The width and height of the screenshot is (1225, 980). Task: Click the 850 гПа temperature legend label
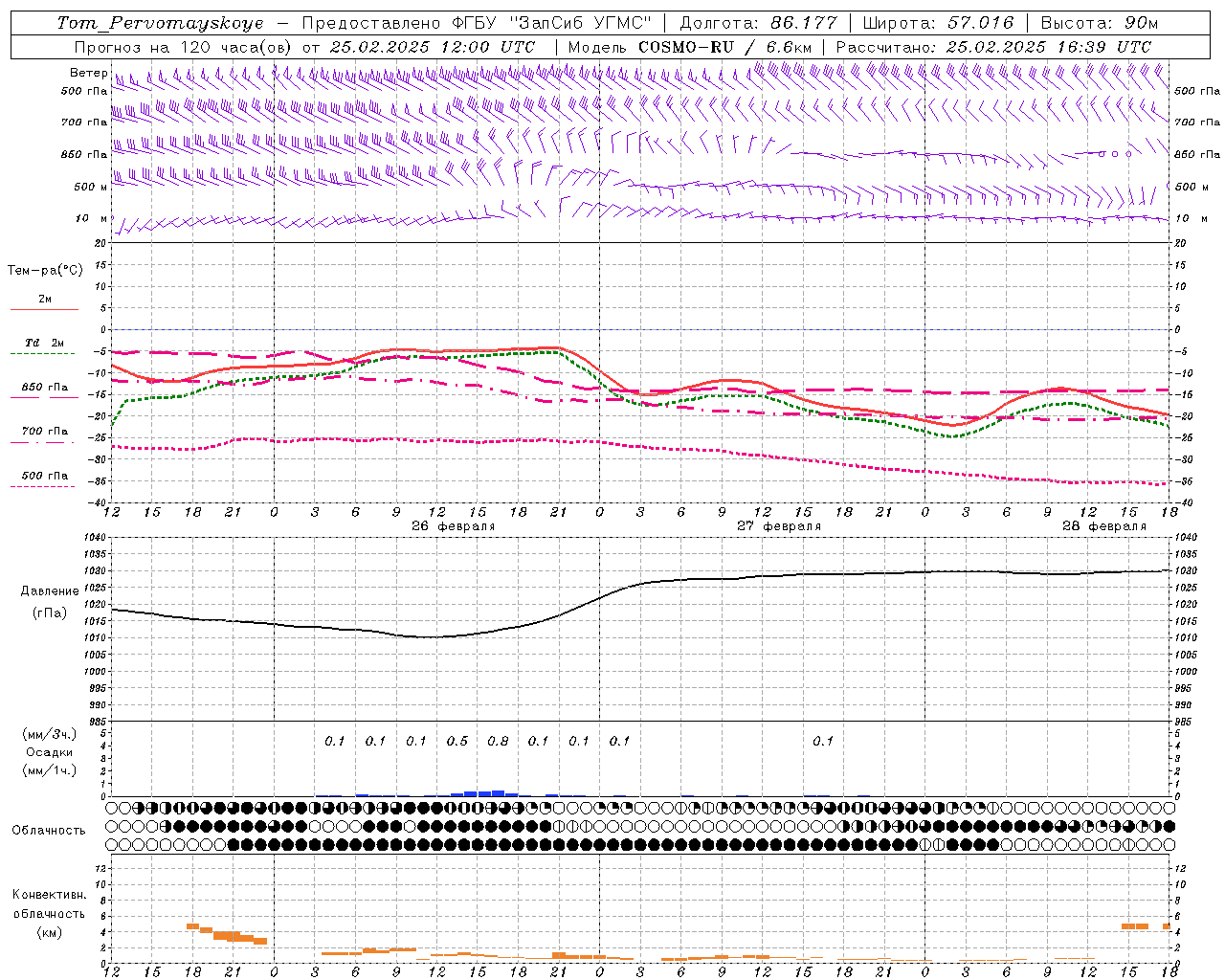click(x=45, y=388)
